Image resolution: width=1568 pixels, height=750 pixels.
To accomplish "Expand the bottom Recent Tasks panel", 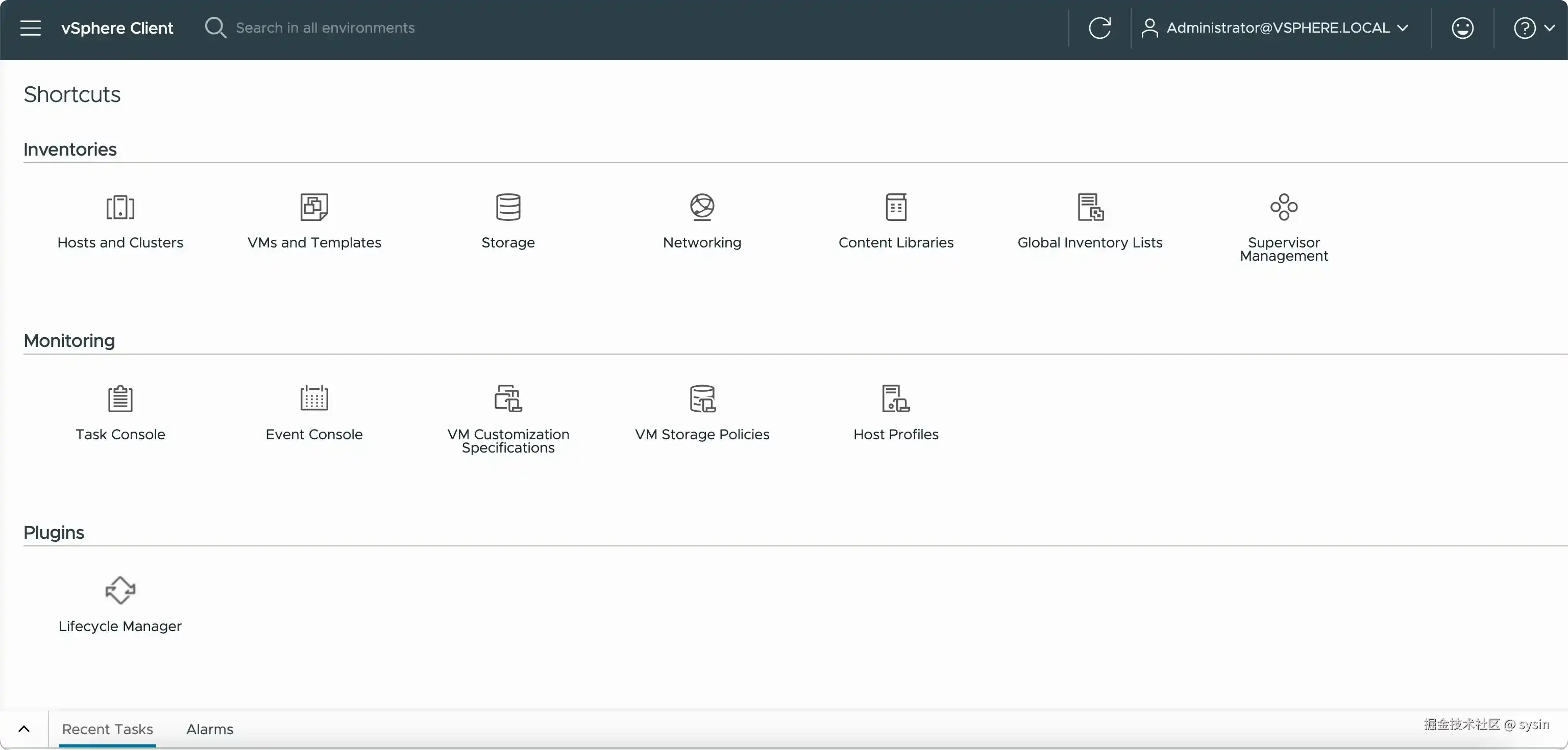I will (x=24, y=729).
